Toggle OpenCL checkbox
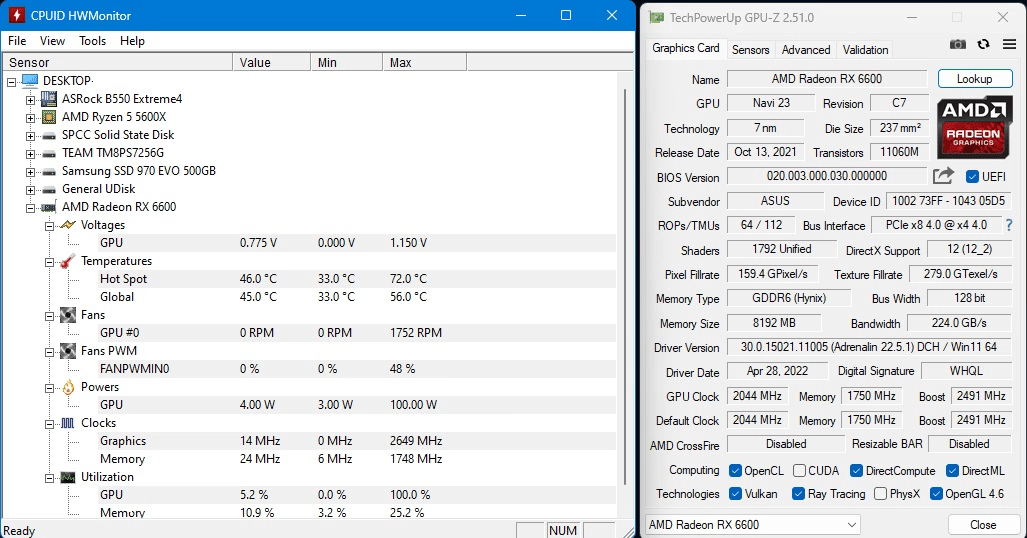This screenshot has width=1027, height=538. 735,471
